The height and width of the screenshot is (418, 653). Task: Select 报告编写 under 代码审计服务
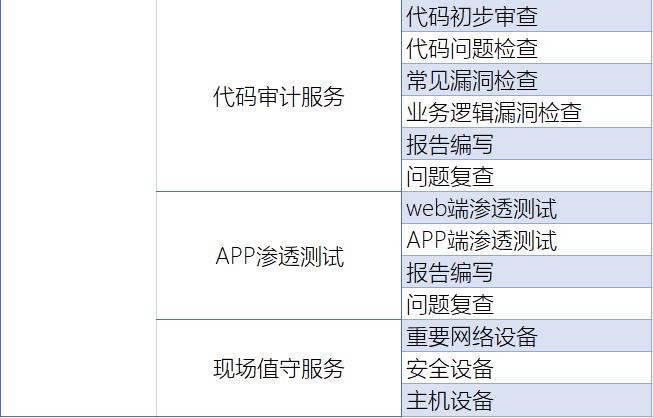click(527, 144)
